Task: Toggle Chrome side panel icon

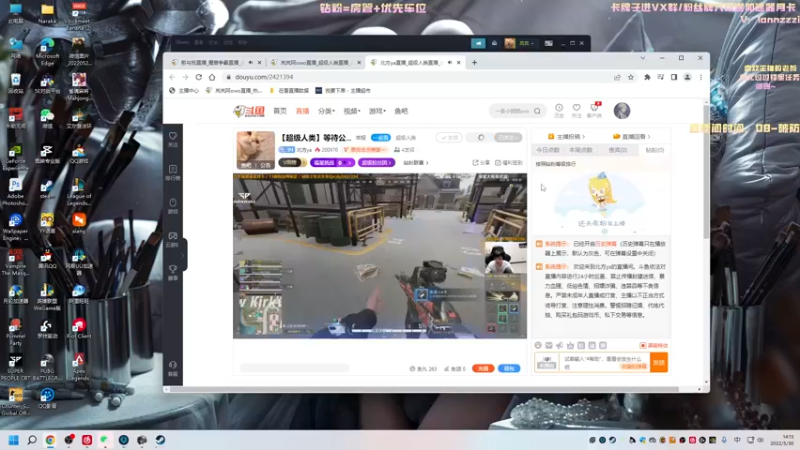Action: click(674, 77)
